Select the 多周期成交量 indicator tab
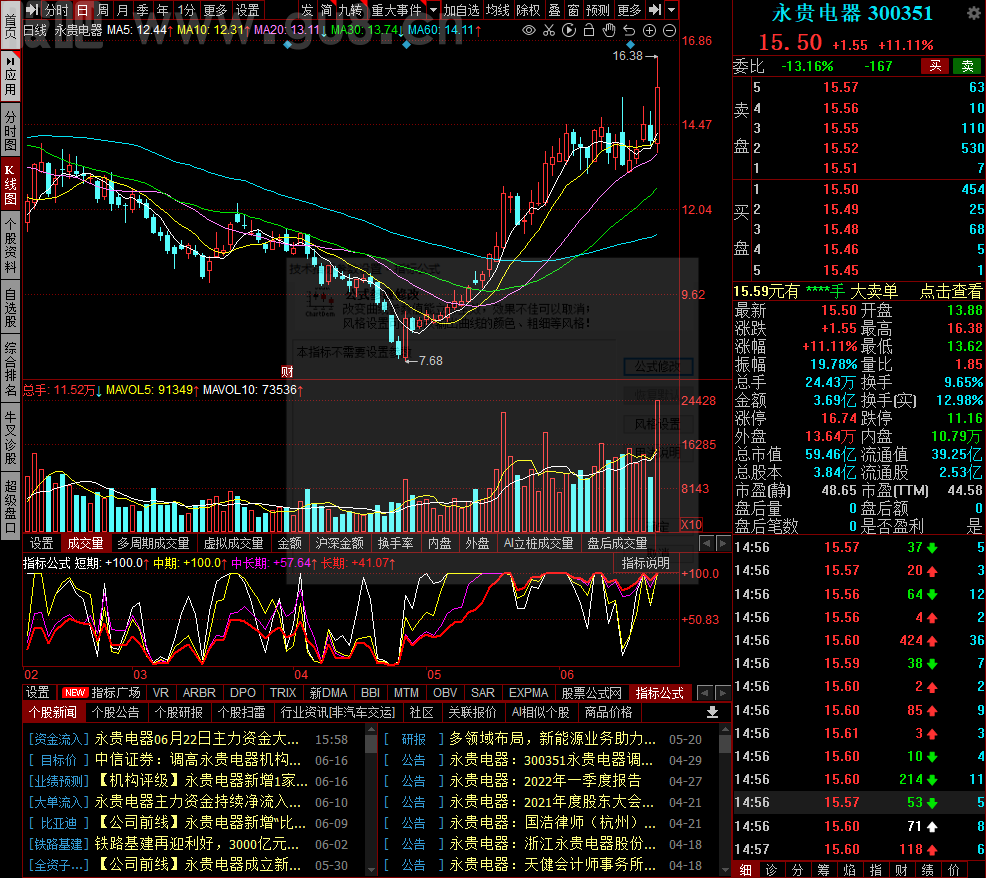Image resolution: width=986 pixels, height=878 pixels. click(x=153, y=543)
